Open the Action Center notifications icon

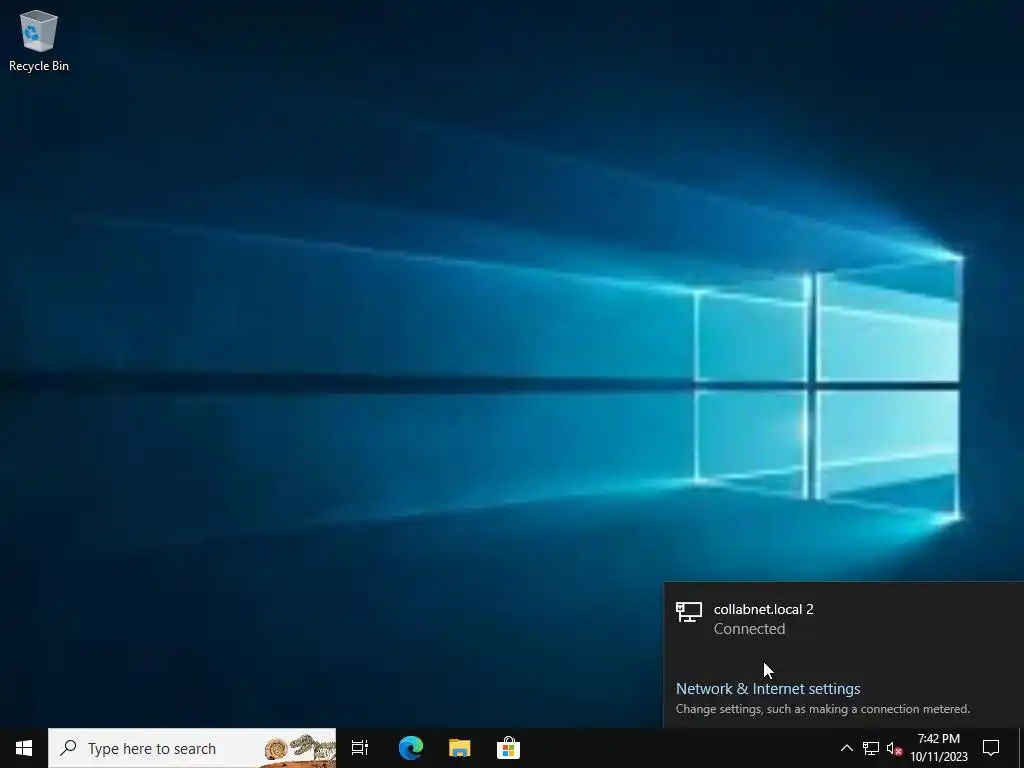point(991,748)
